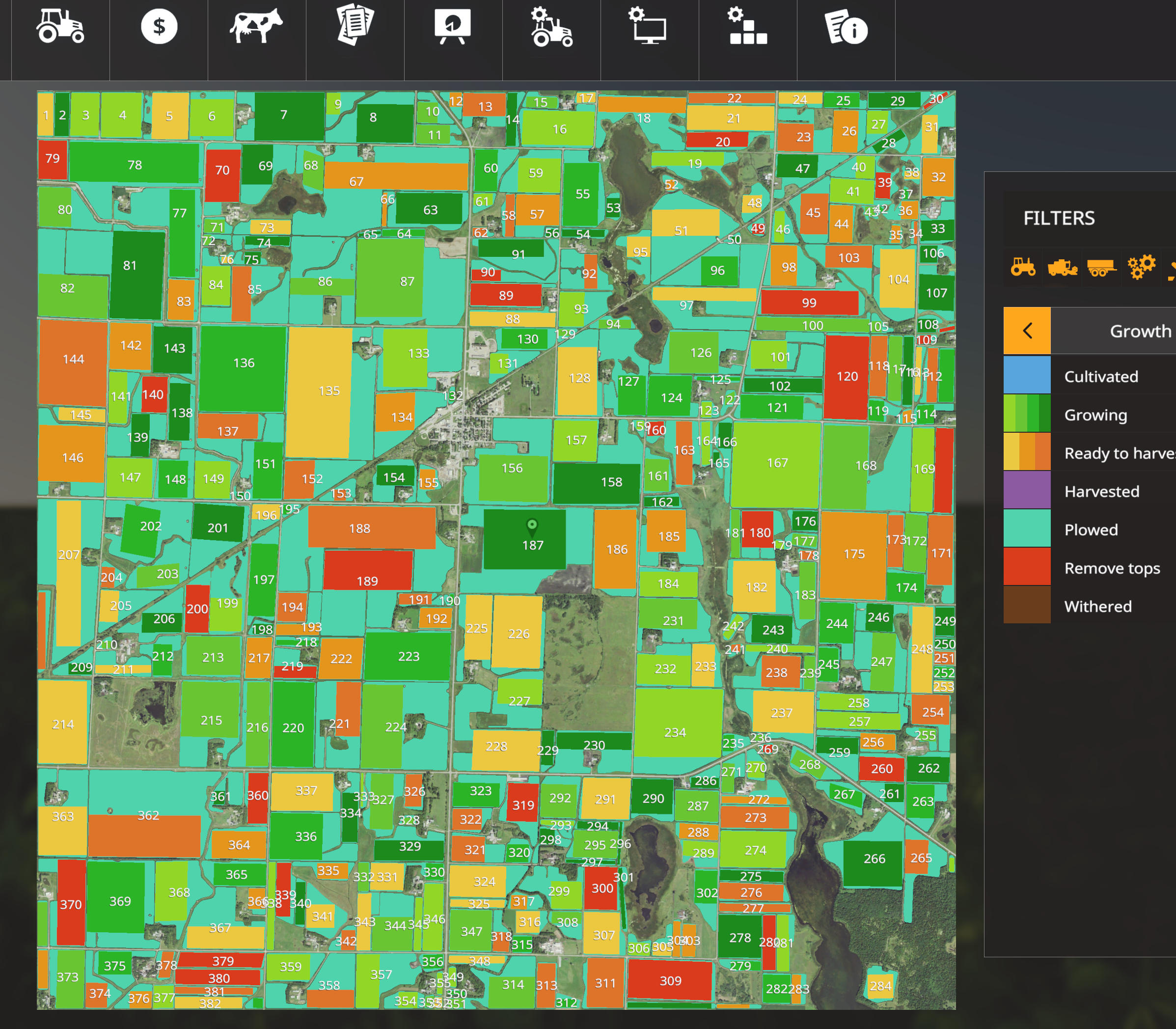Image resolution: width=1176 pixels, height=1029 pixels.
Task: Toggle the trailer map filter
Action: tap(1101, 267)
